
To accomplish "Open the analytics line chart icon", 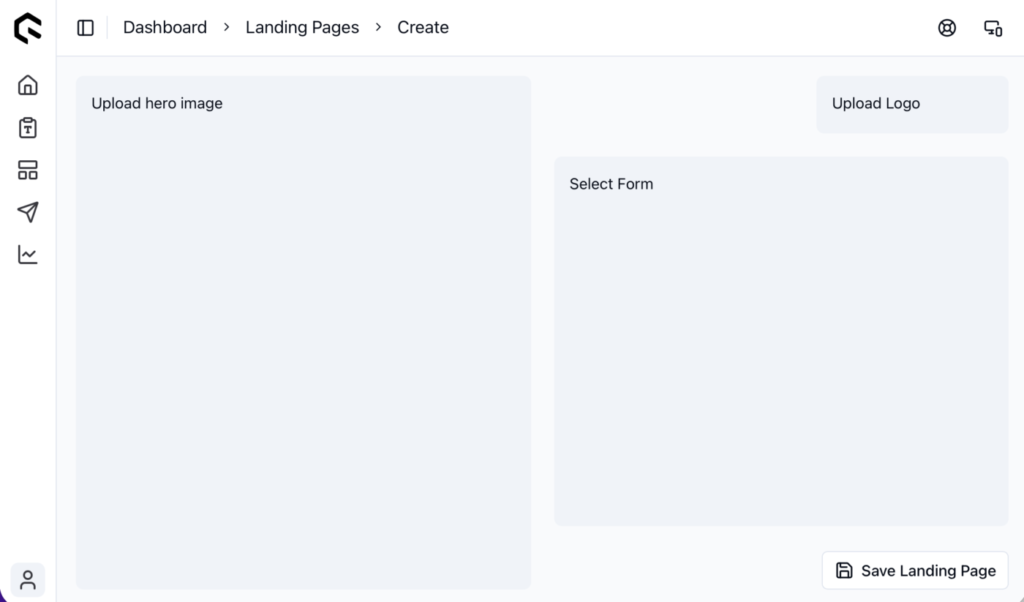I will click(27, 254).
